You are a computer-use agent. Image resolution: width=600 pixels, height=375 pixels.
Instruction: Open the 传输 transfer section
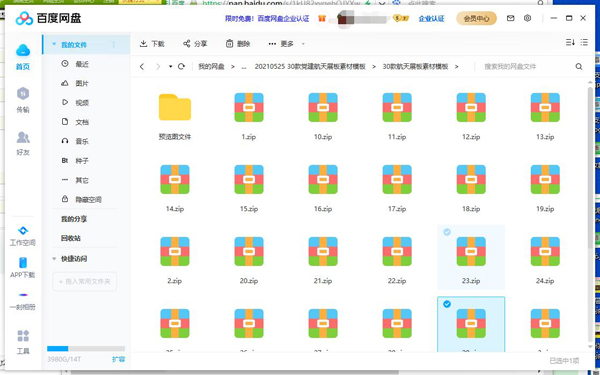tap(23, 93)
